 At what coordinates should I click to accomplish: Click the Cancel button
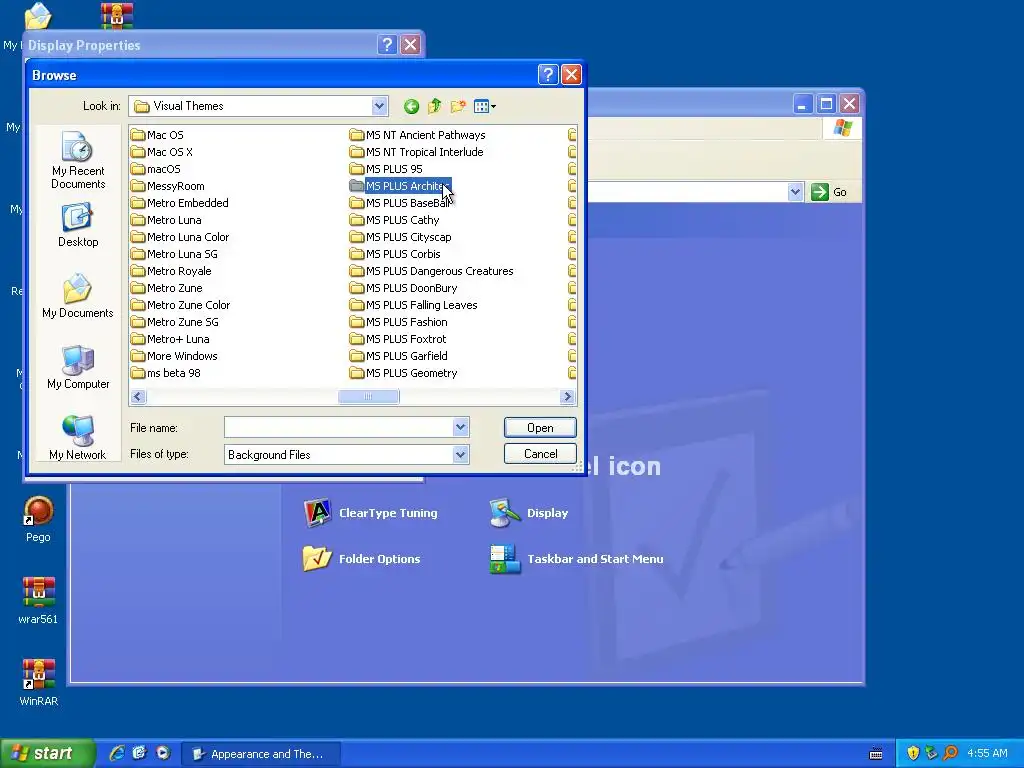(x=540, y=454)
